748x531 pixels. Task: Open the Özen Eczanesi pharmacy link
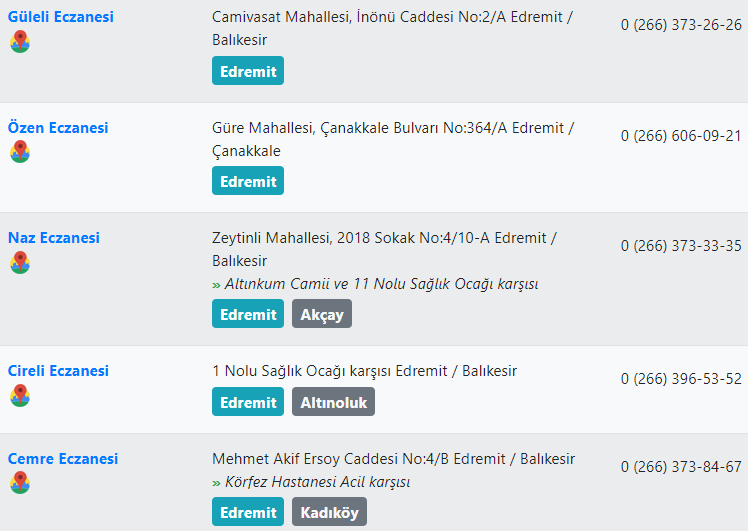58,127
